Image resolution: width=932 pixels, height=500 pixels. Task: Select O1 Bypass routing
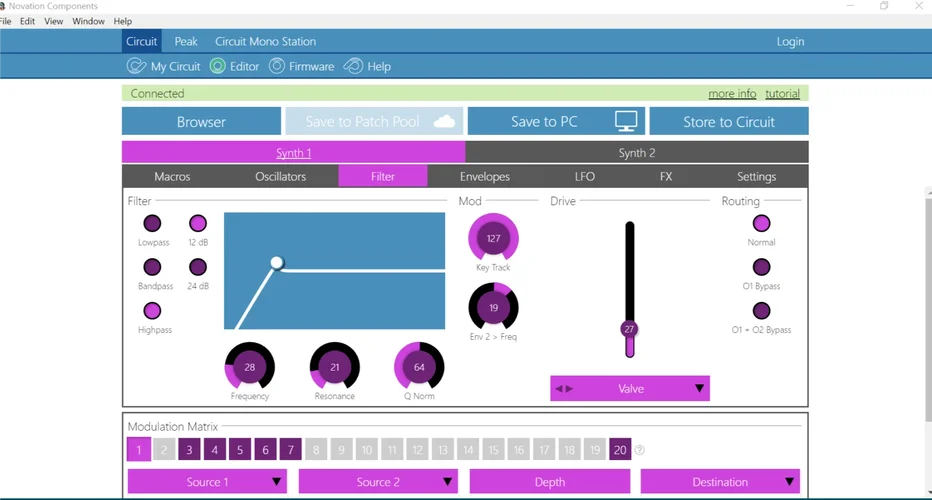tap(761, 267)
